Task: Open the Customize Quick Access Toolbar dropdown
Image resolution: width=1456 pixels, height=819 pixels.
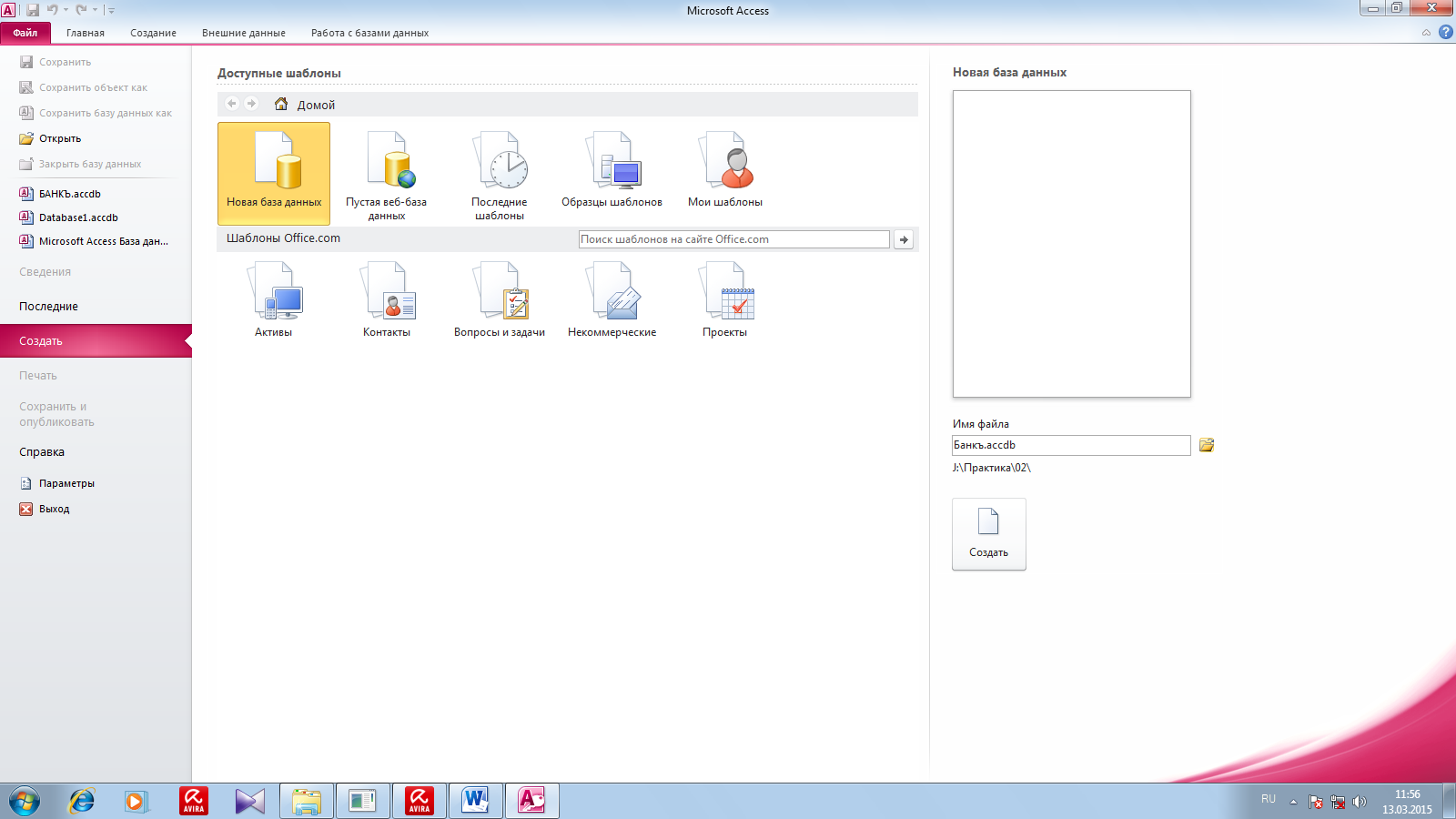Action: coord(111,10)
